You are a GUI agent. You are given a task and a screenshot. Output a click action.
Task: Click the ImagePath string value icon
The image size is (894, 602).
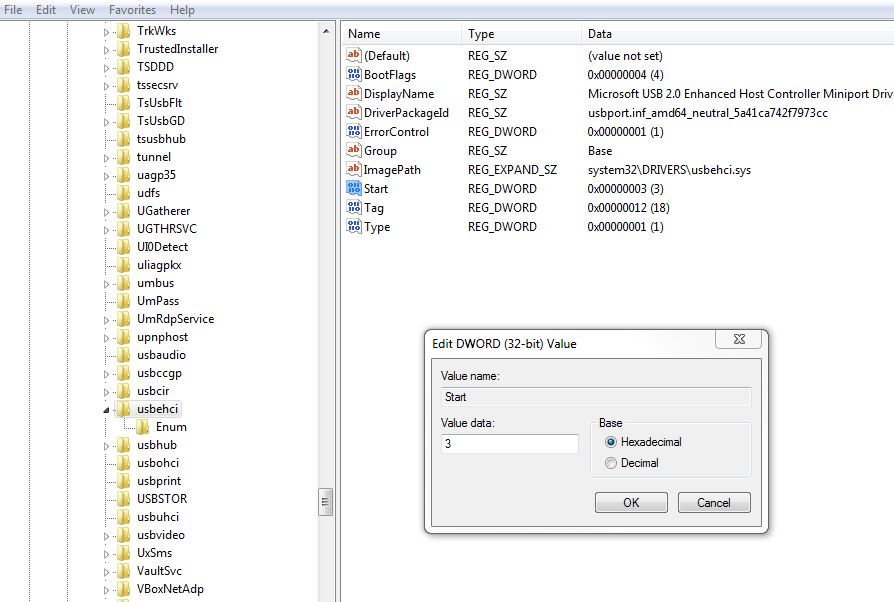[x=353, y=170]
